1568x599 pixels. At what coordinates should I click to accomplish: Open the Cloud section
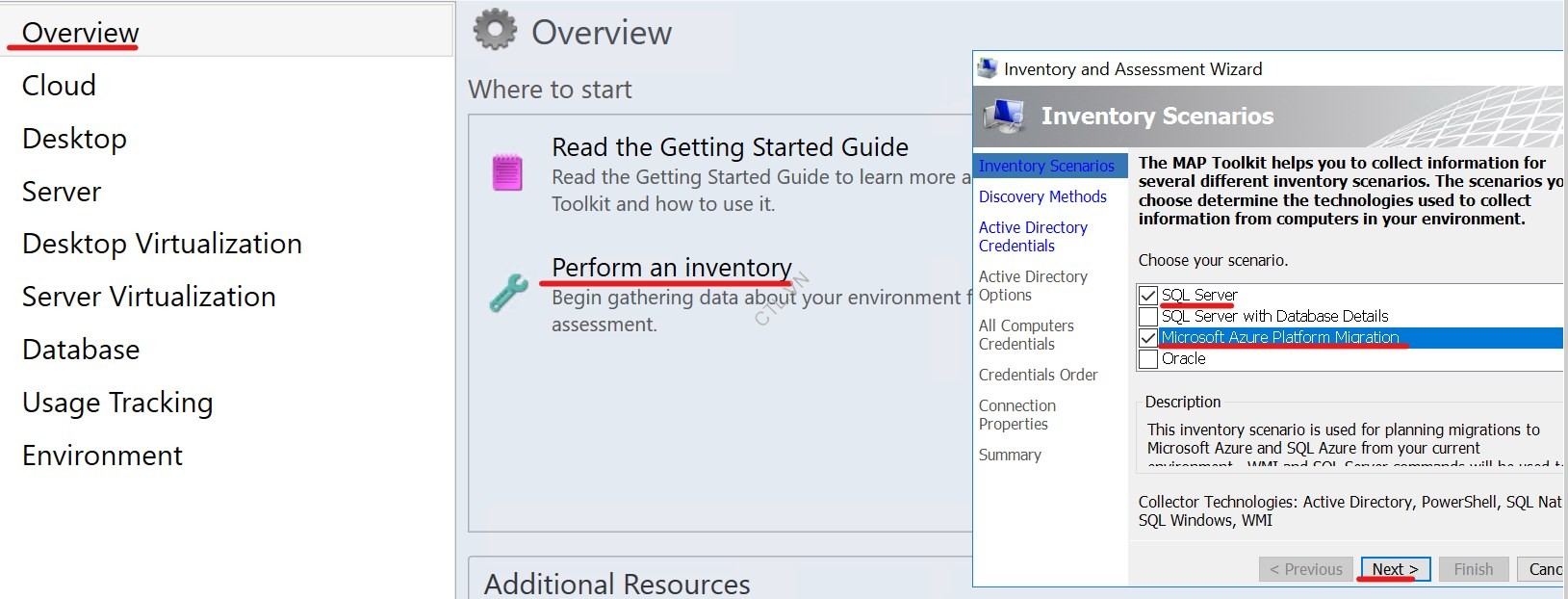pyautogui.click(x=58, y=85)
